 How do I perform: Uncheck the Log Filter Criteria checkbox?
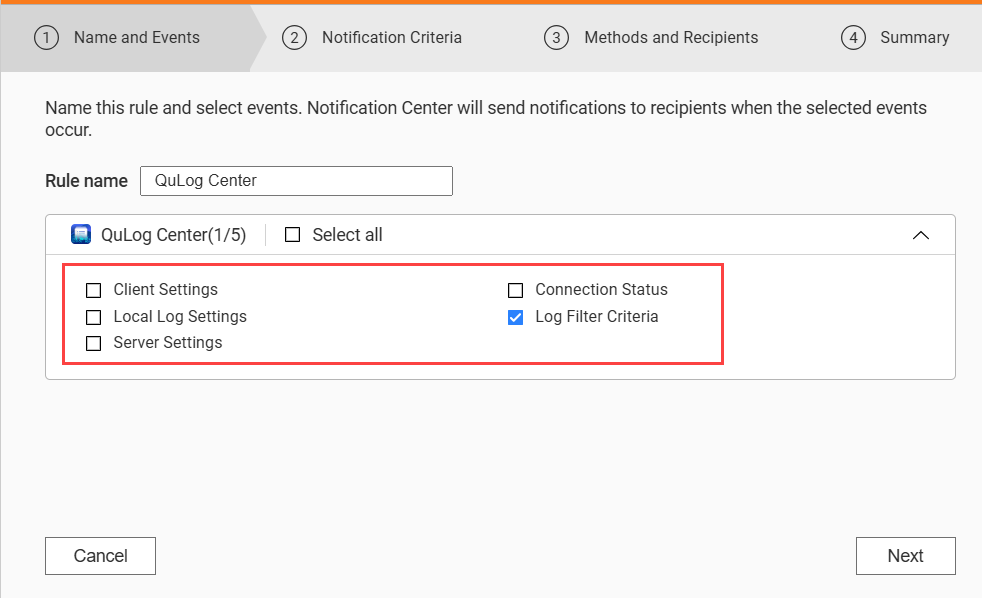pos(516,317)
